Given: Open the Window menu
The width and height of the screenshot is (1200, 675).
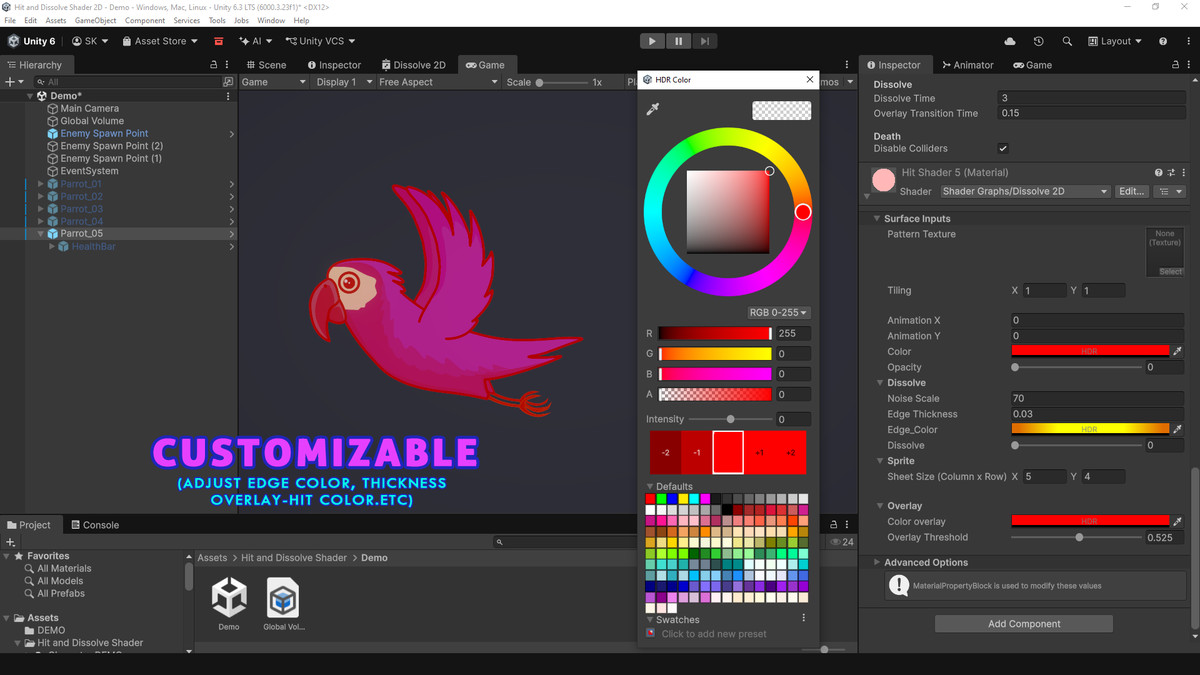Looking at the screenshot, I should 271,20.
